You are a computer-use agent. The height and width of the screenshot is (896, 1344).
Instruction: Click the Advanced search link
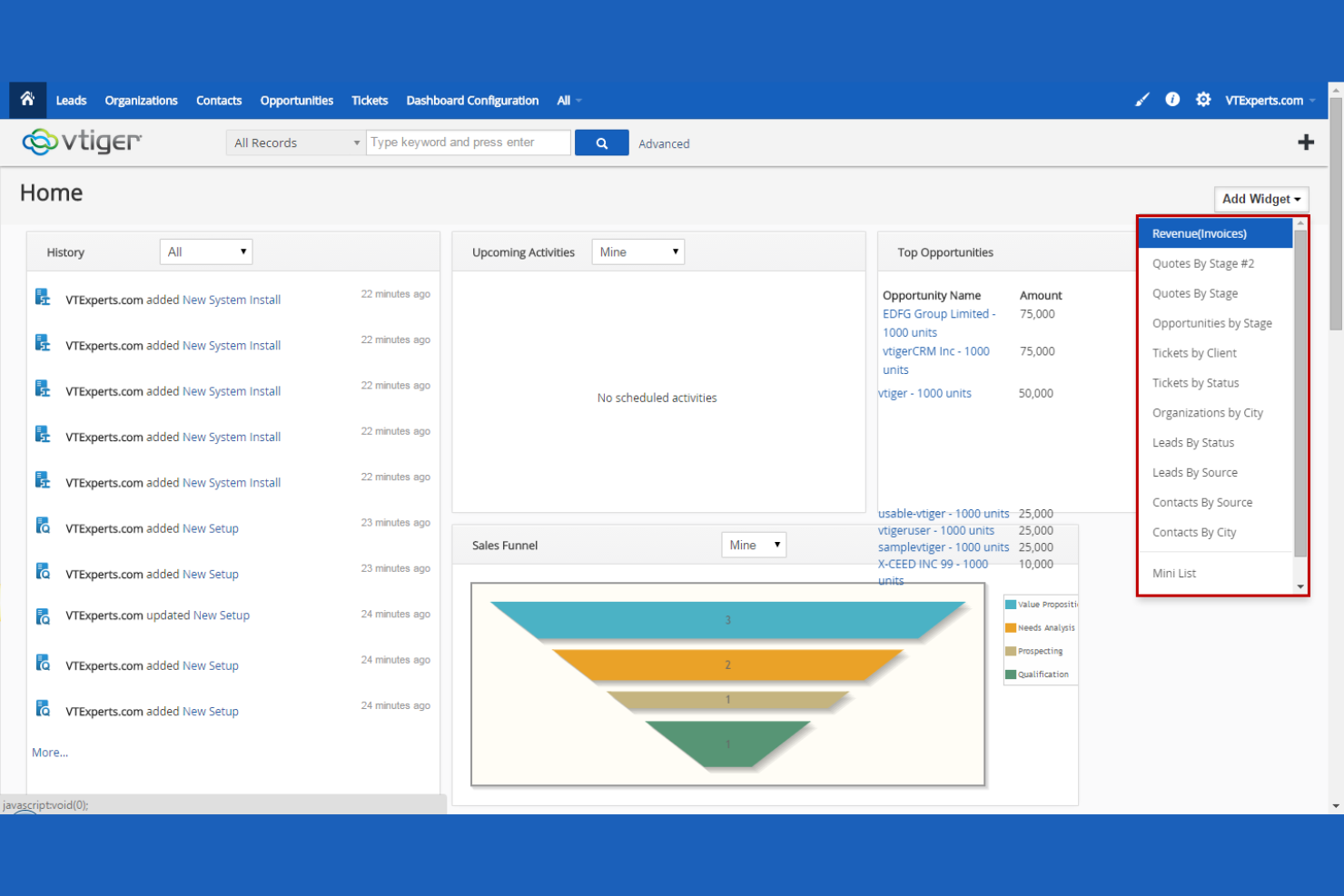(x=664, y=143)
